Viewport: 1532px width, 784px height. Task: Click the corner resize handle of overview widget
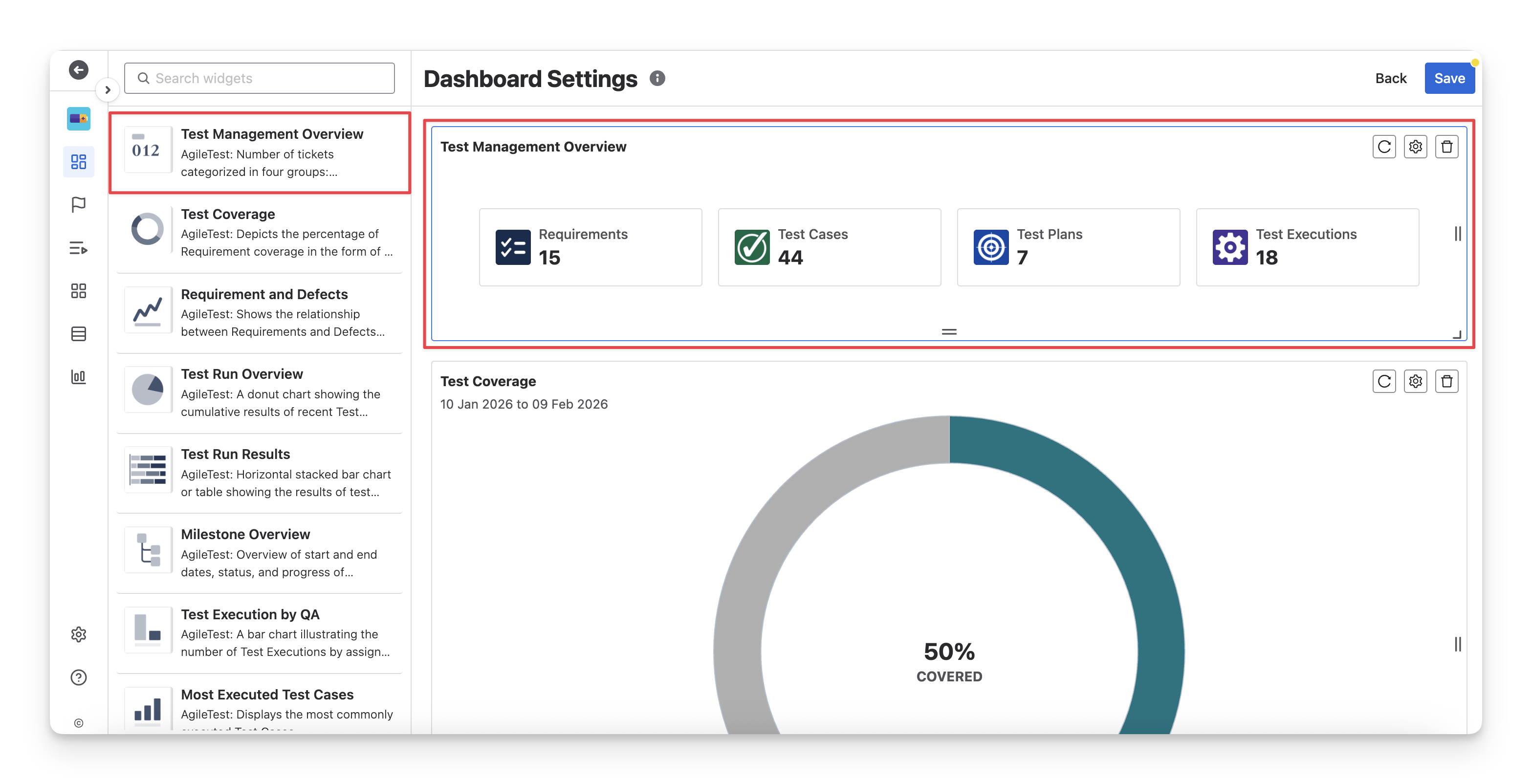(1456, 335)
